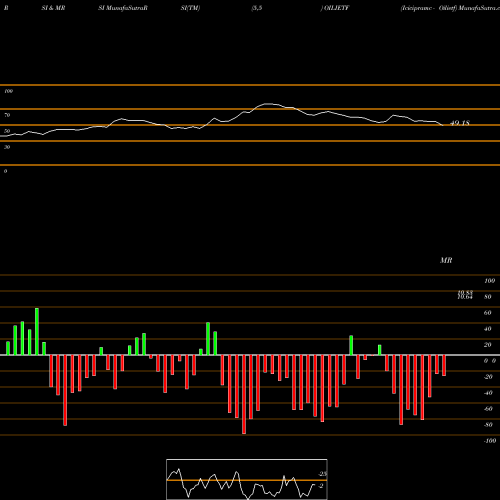Click the 'SI(TM)' header text

click(x=190, y=8)
